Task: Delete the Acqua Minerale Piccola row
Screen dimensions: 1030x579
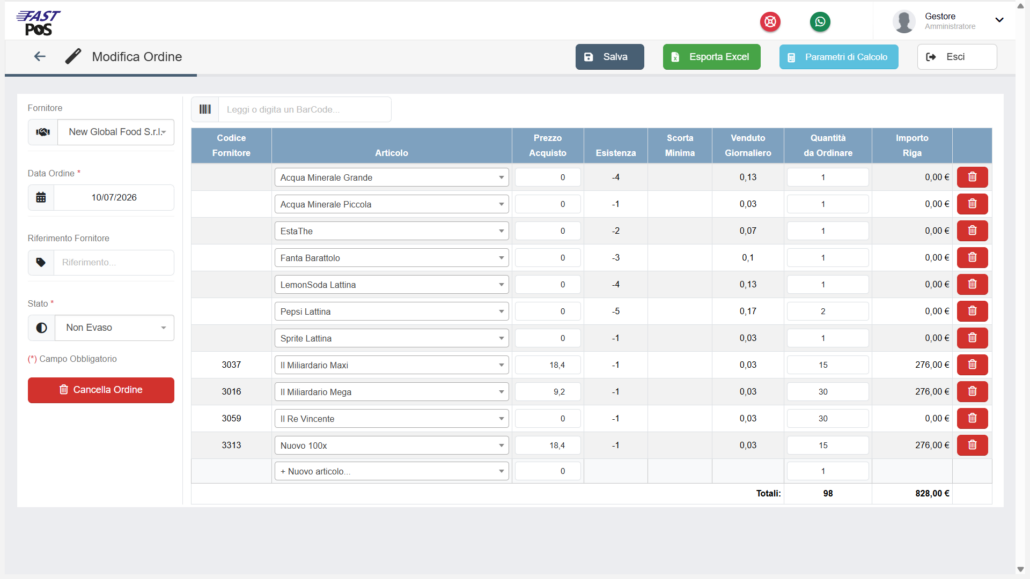Action: point(972,204)
